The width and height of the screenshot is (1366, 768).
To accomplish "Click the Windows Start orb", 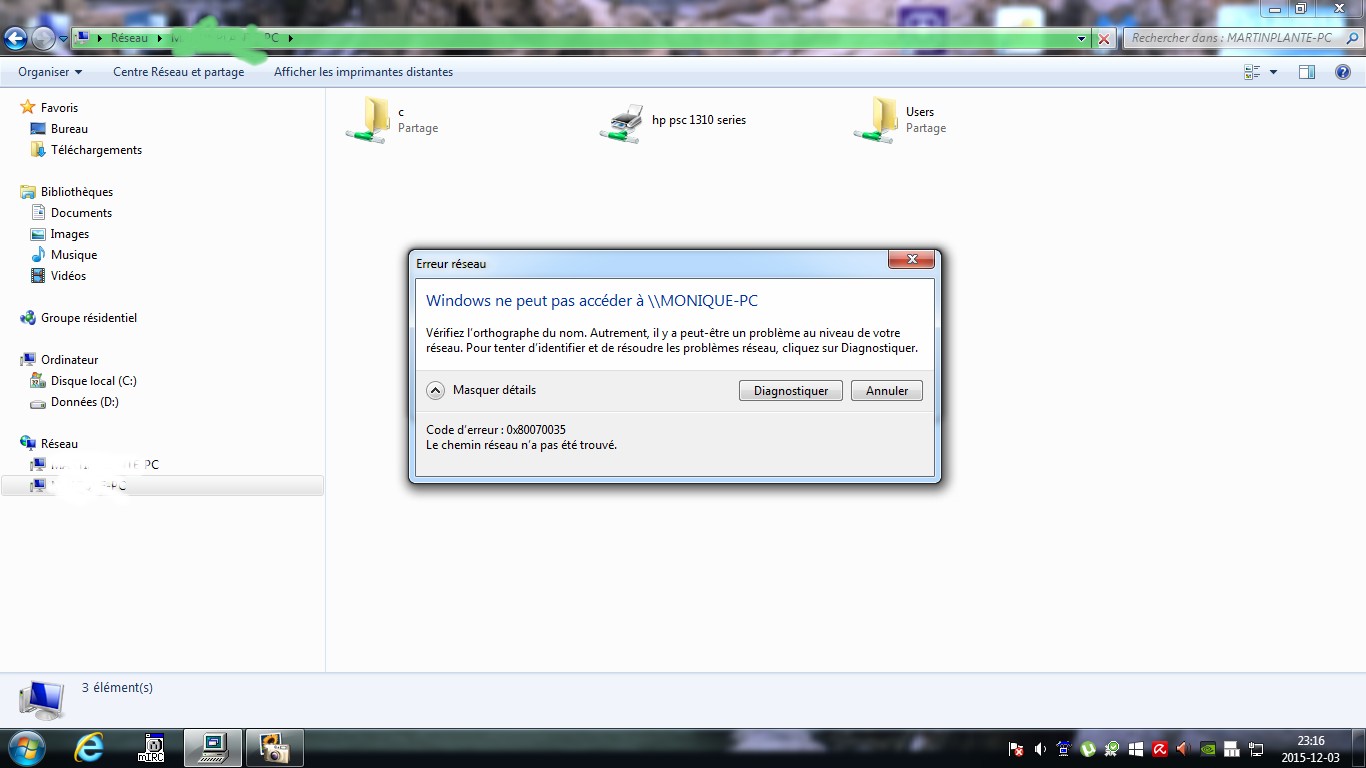I will coord(27,747).
